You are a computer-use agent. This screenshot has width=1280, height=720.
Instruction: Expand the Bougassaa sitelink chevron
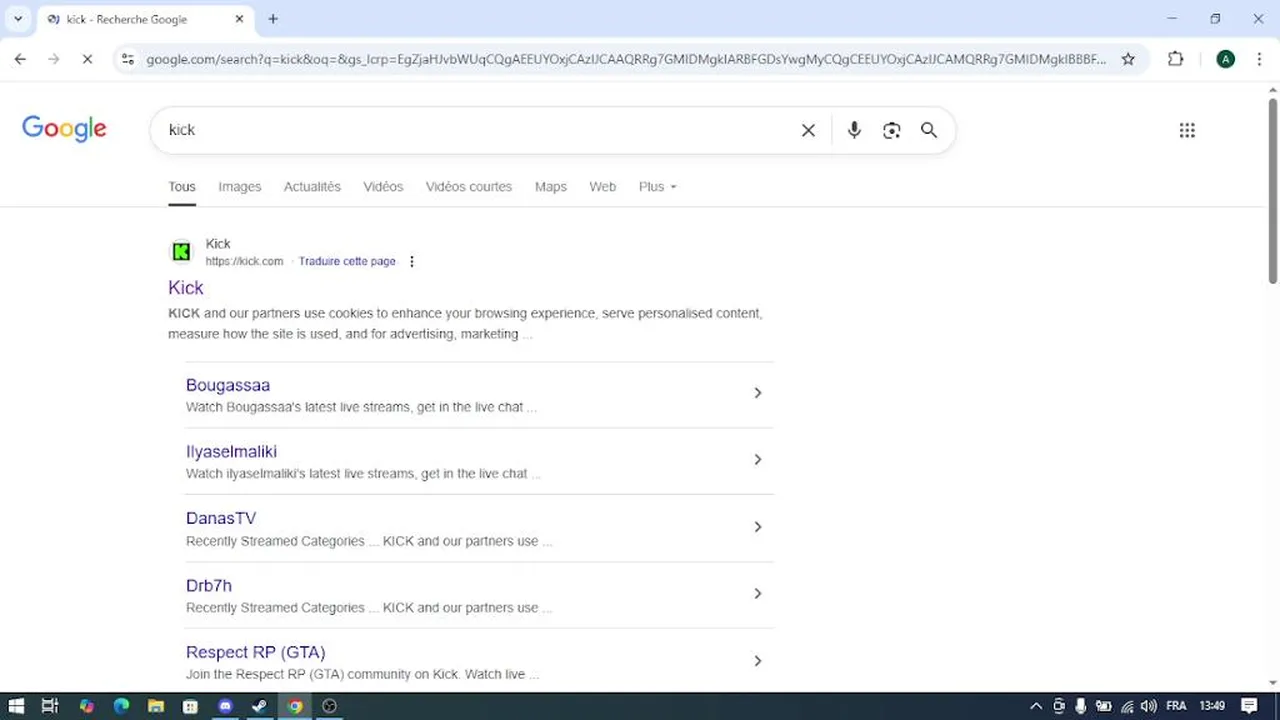[757, 393]
